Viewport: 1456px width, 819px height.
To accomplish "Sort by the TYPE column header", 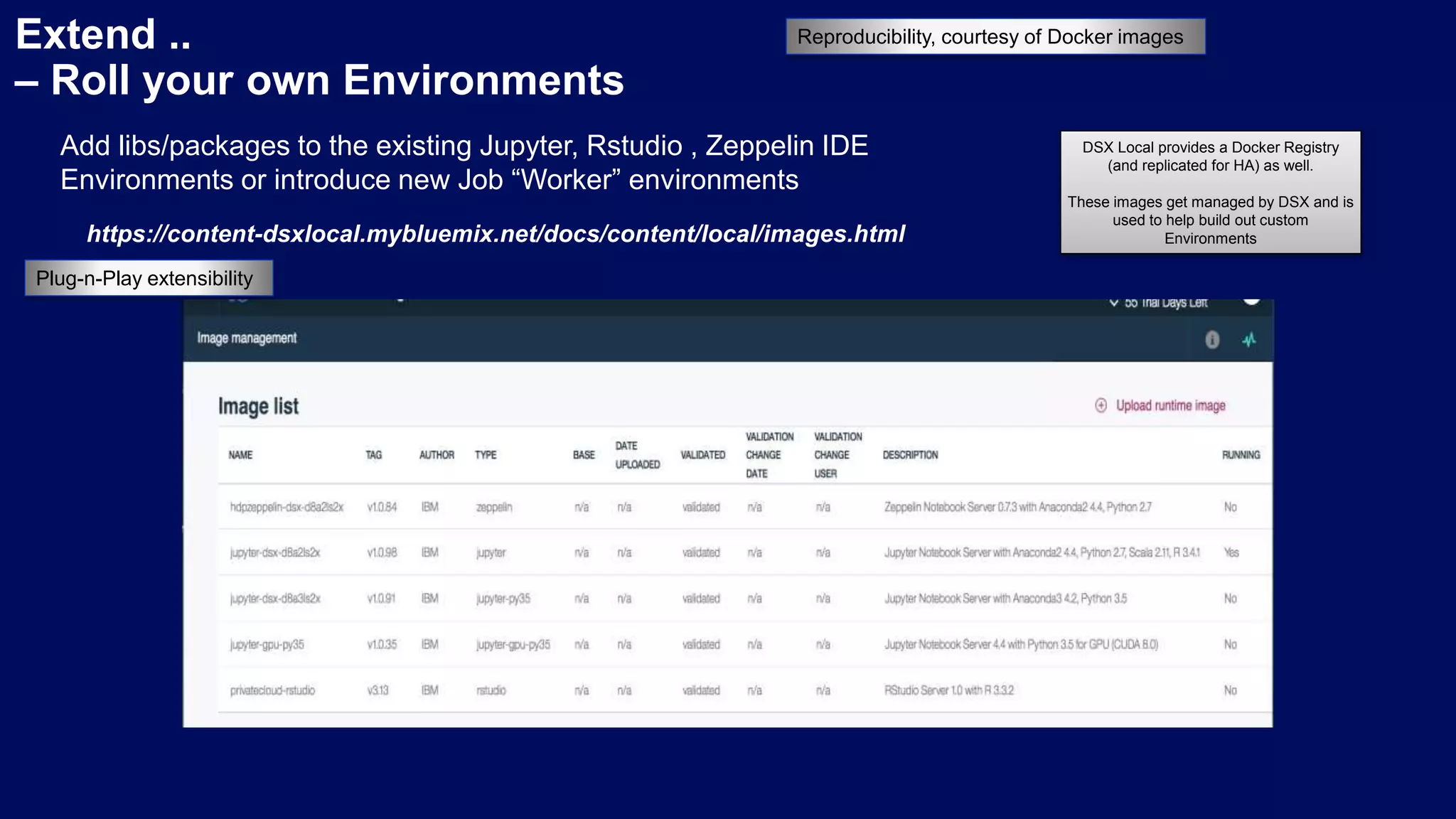I will tap(486, 455).
